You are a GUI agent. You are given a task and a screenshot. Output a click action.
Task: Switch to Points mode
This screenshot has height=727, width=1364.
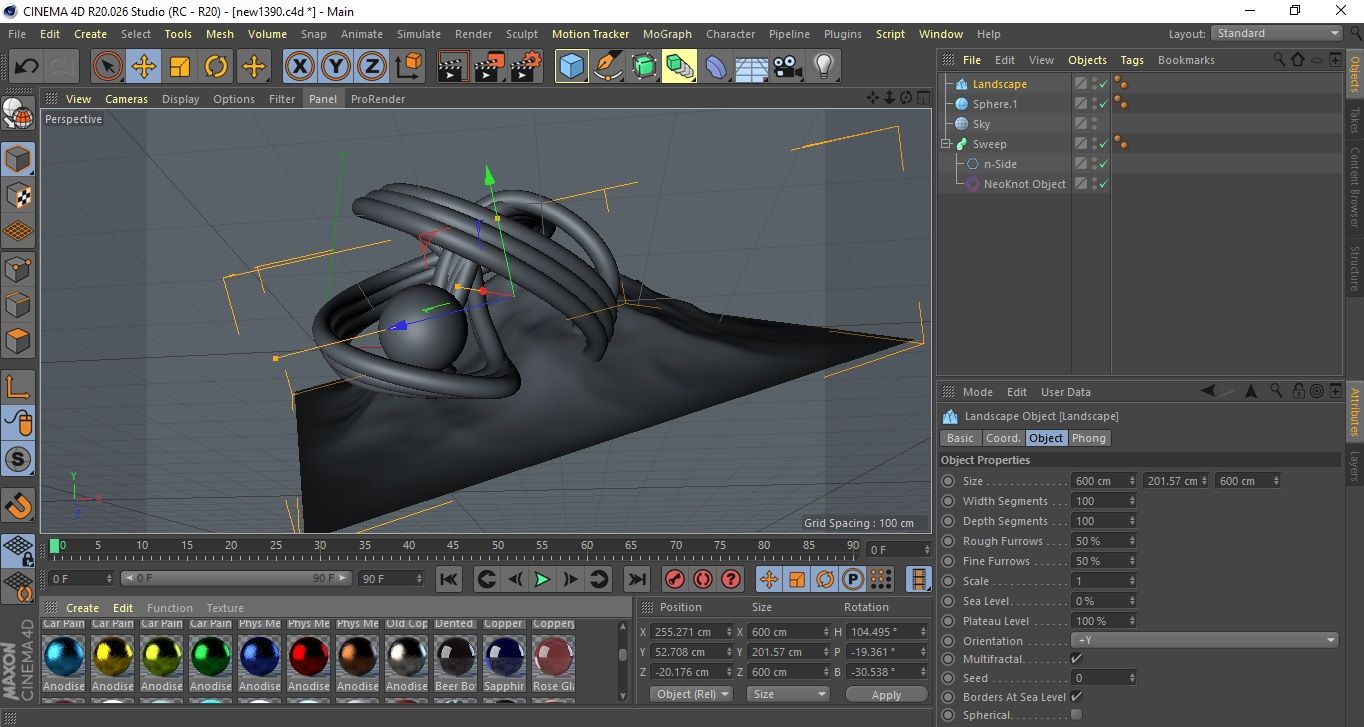(x=18, y=268)
